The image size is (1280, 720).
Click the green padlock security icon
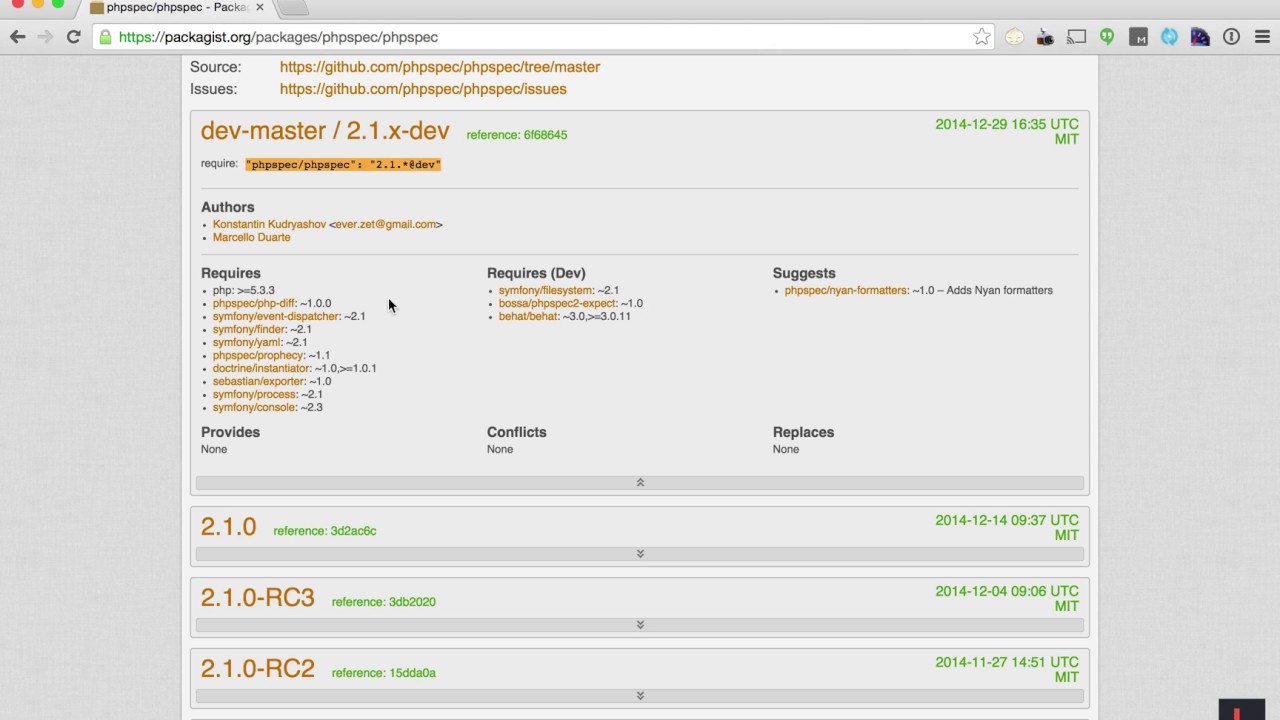click(105, 37)
